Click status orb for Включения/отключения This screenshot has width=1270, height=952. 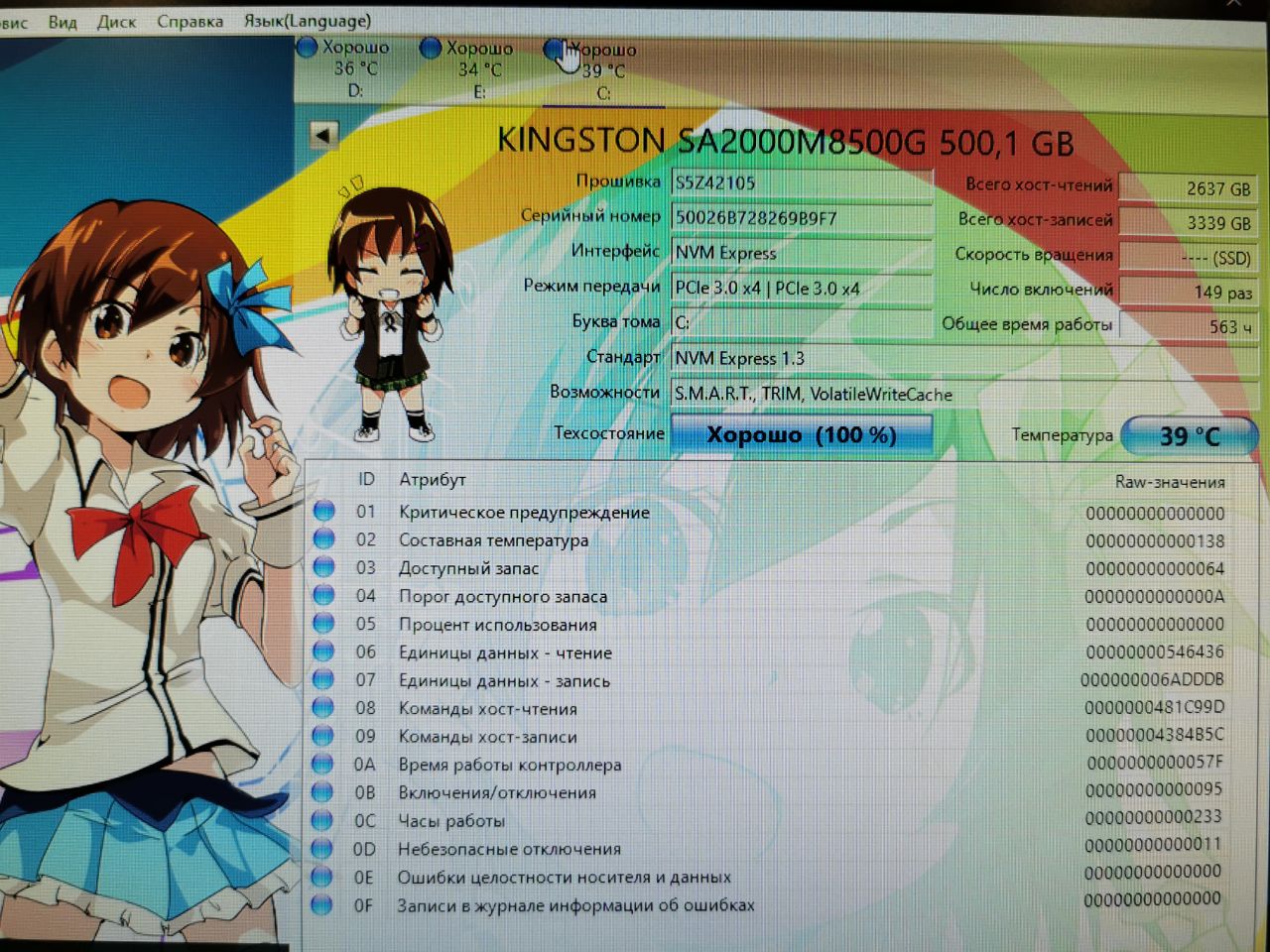[322, 791]
